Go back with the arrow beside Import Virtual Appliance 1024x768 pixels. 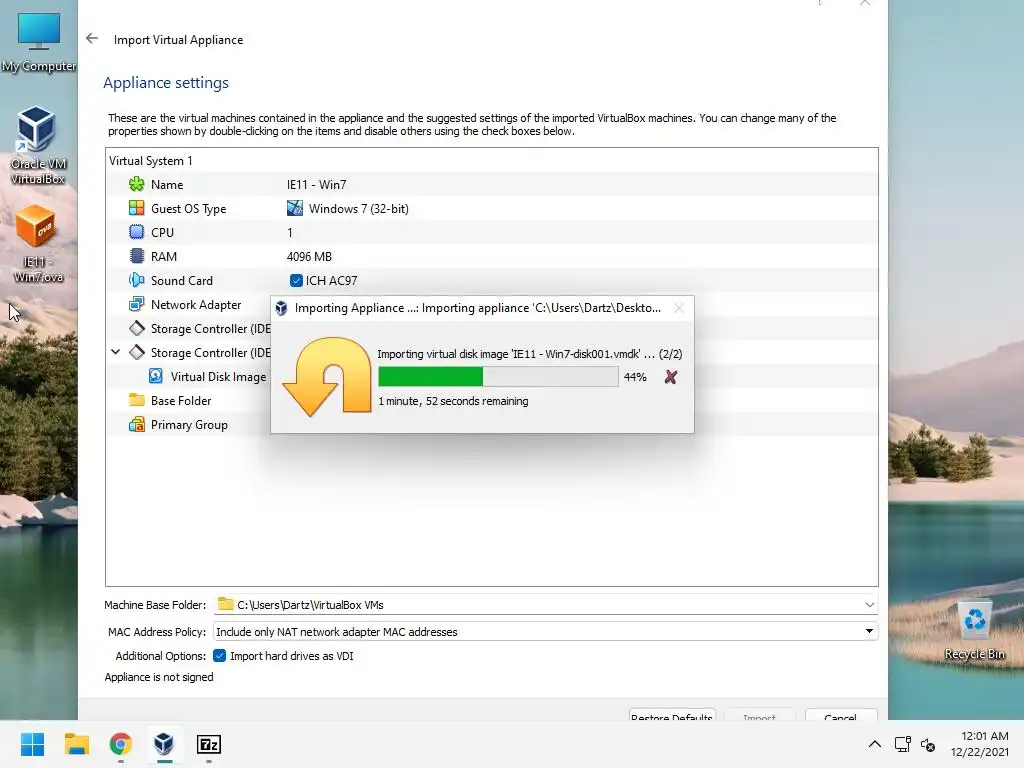click(92, 39)
